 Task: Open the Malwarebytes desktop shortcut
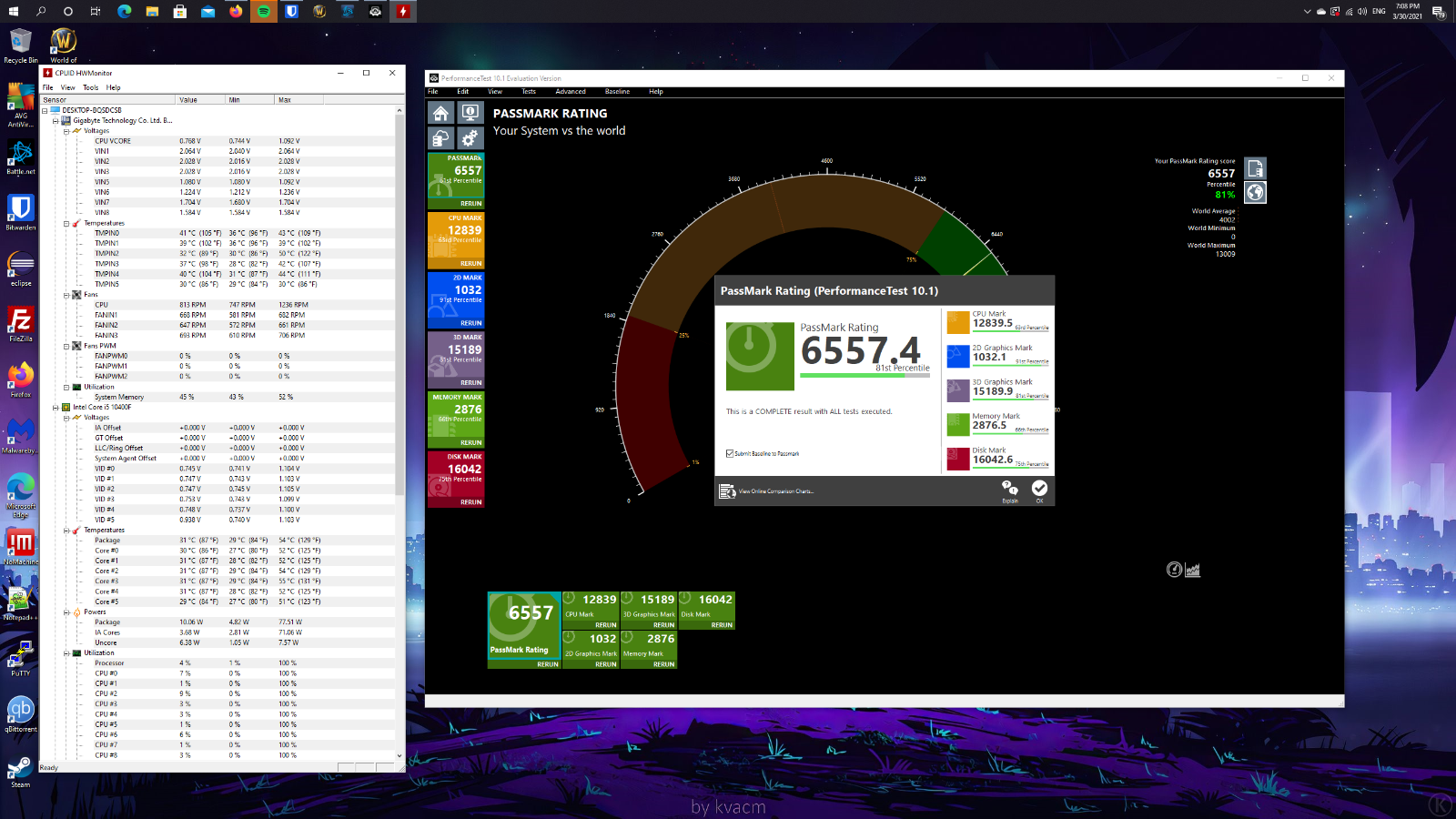click(20, 436)
